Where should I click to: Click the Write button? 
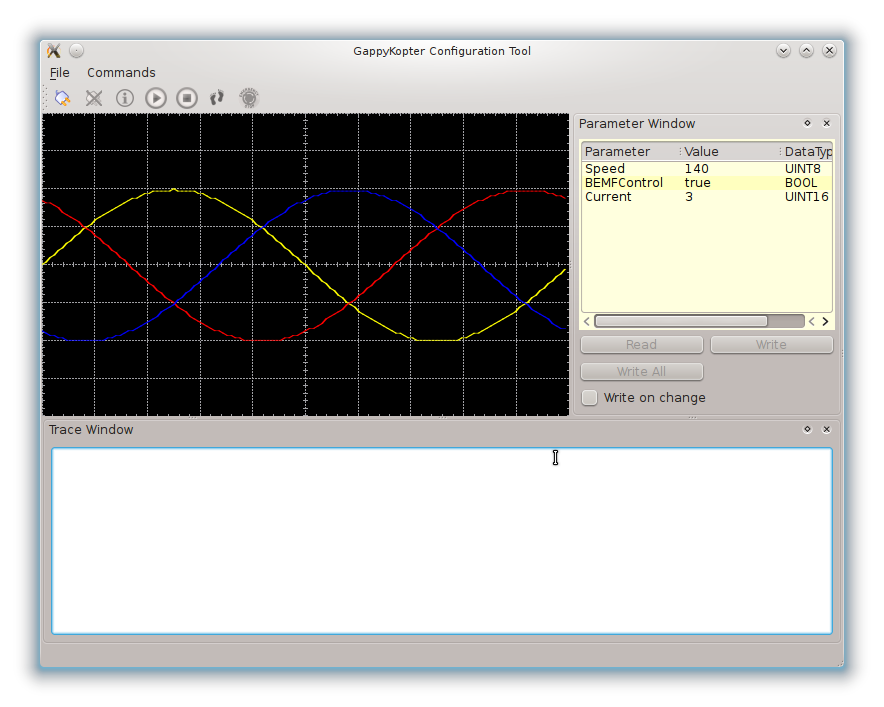coord(771,344)
